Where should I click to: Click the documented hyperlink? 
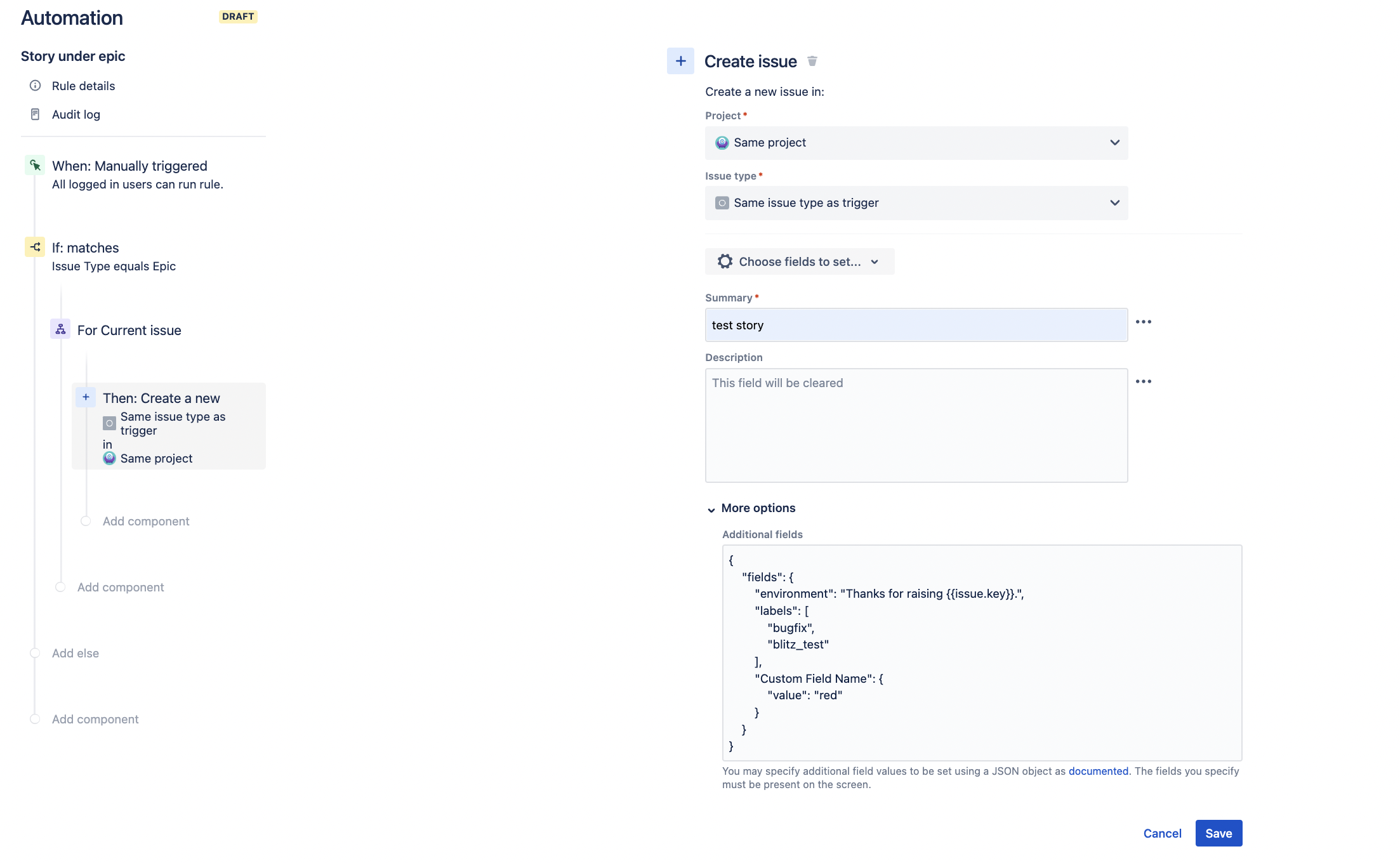point(1099,771)
